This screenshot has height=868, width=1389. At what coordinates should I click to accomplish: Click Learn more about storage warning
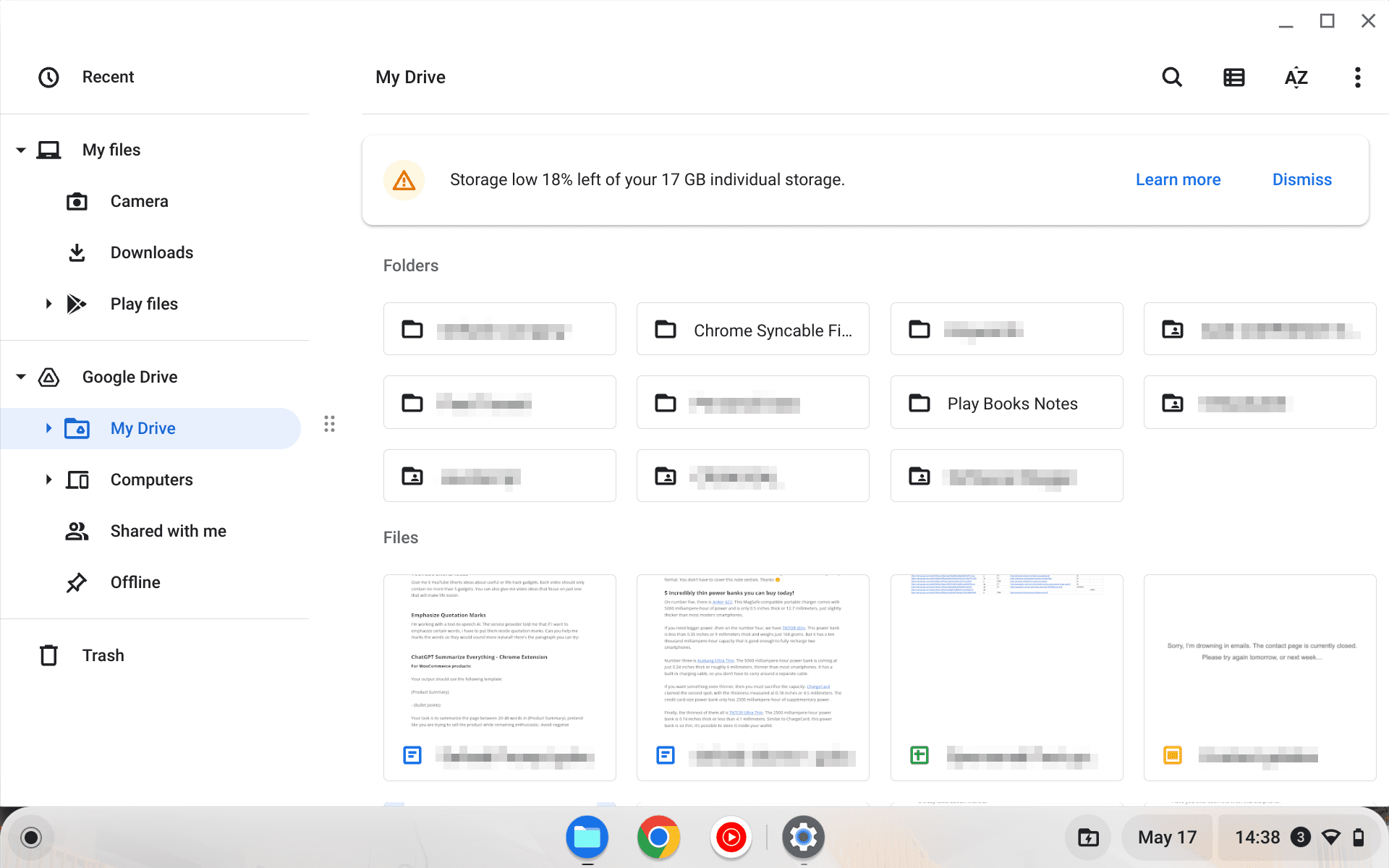coord(1177,179)
